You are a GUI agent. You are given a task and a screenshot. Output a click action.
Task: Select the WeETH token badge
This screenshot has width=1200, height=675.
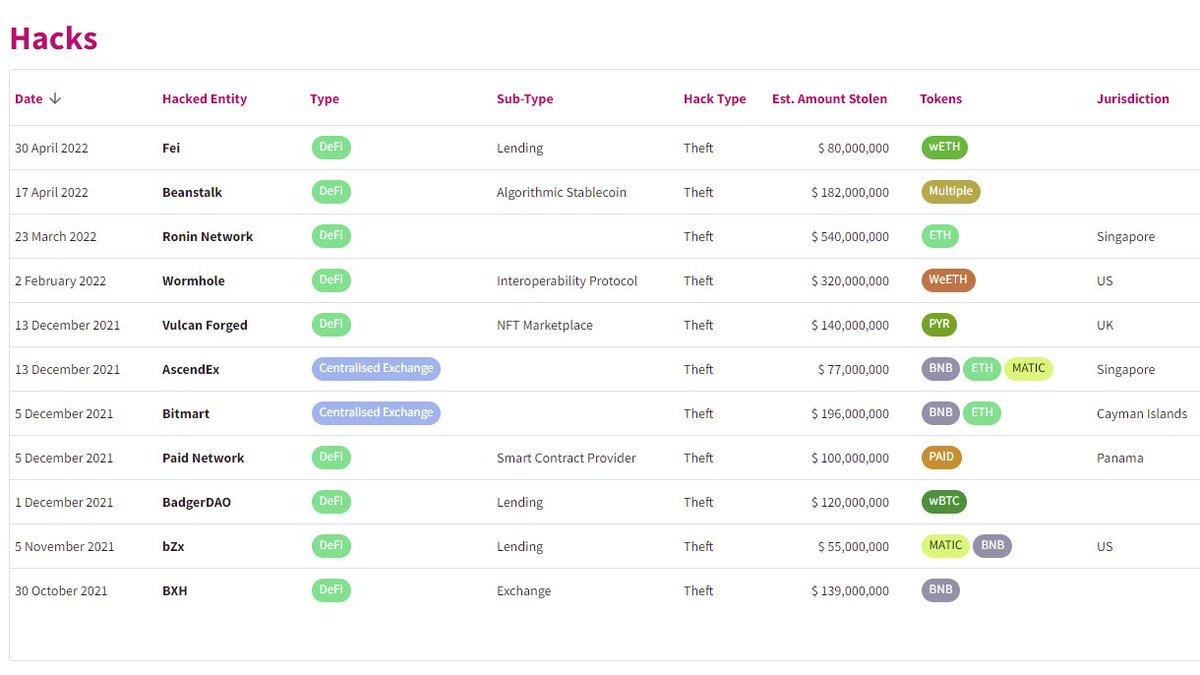[x=948, y=280]
